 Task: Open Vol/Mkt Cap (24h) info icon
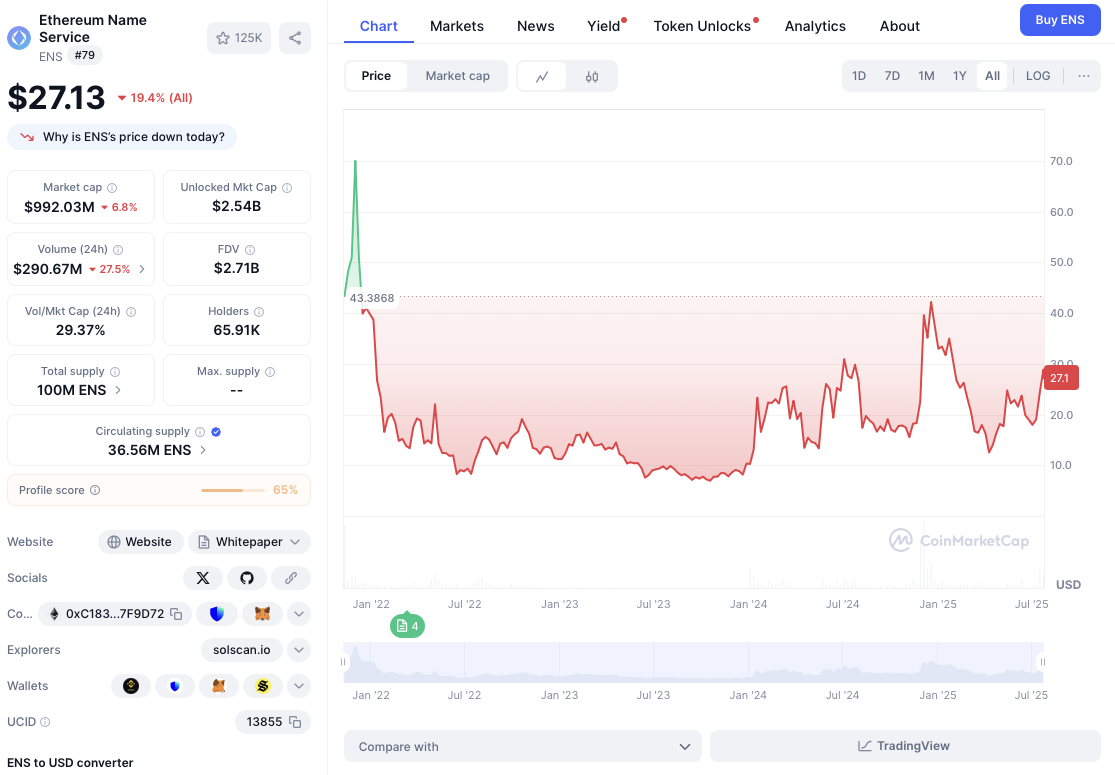coord(131,311)
